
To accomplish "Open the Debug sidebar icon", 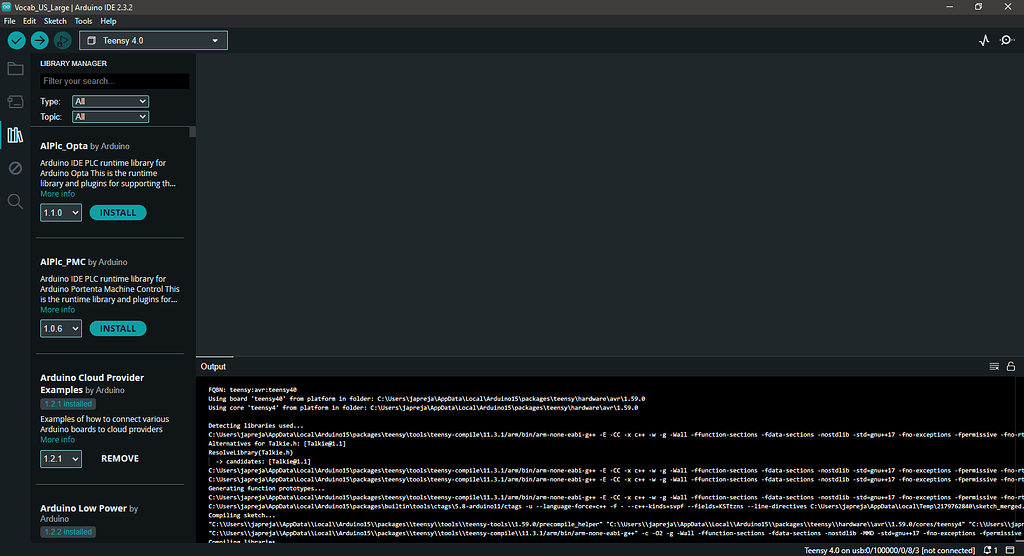I will coord(15,168).
